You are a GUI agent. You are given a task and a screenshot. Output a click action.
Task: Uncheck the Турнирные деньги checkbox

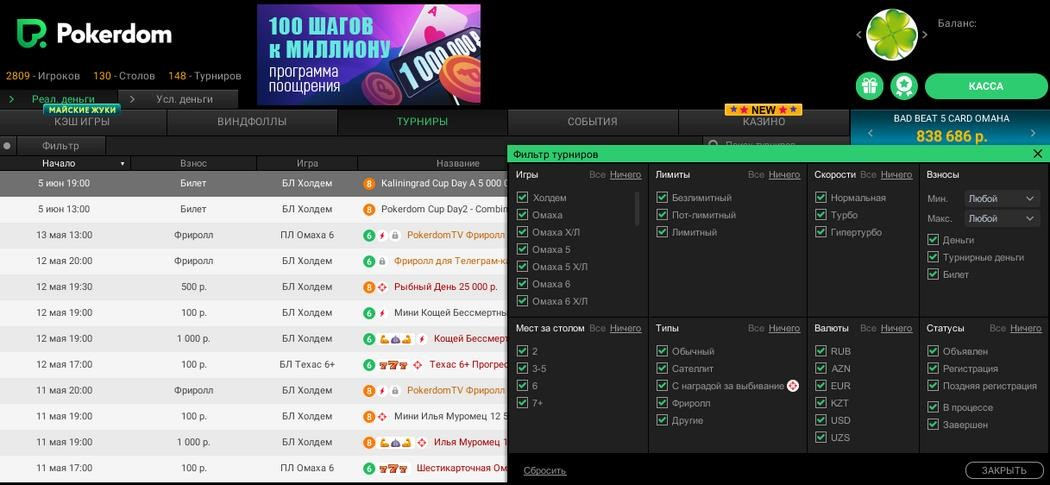[933, 257]
